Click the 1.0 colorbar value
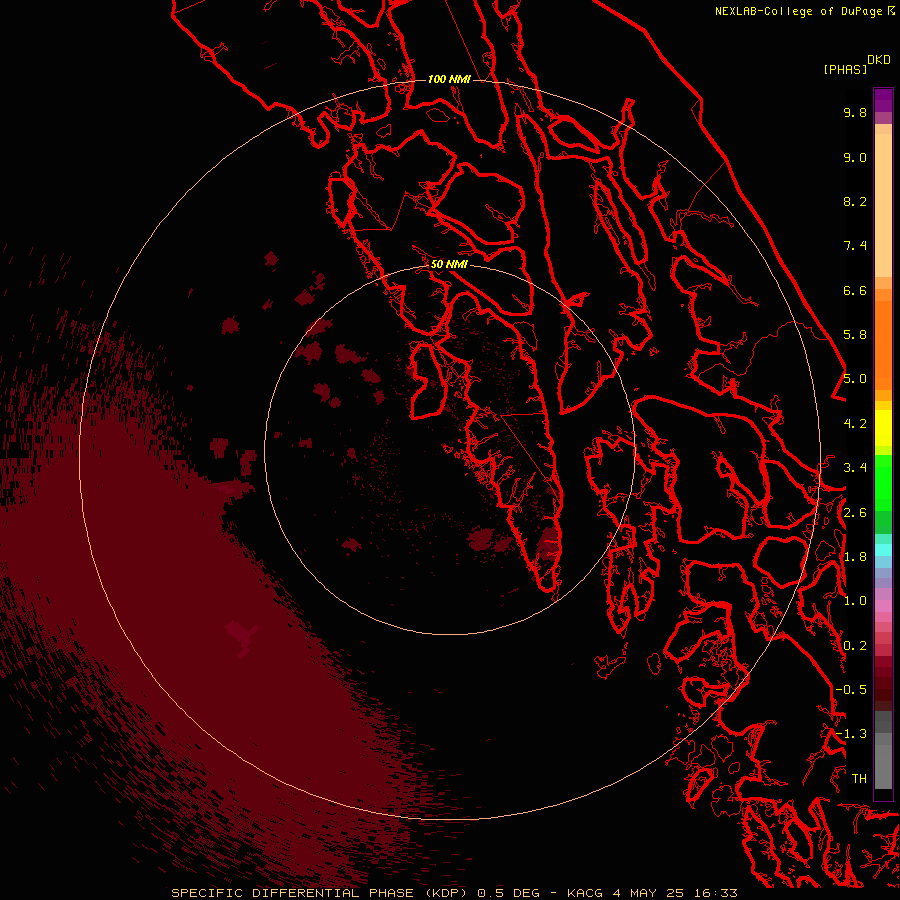This screenshot has width=900, height=900. [x=855, y=601]
